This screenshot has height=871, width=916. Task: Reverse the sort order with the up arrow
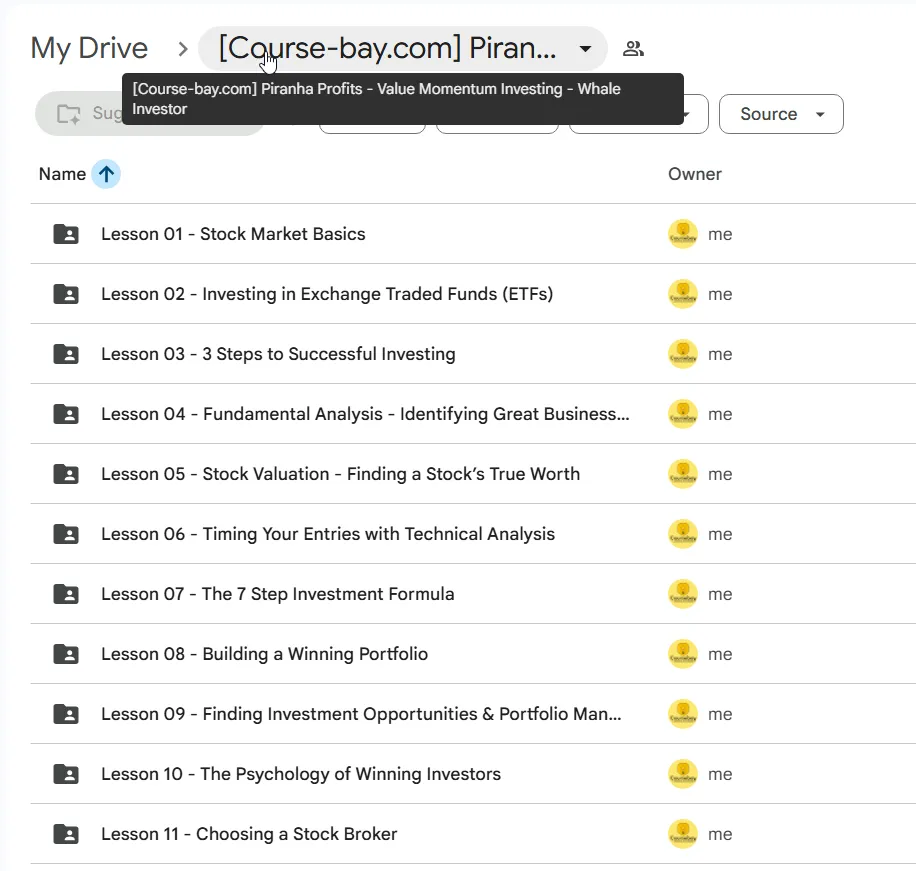[106, 174]
